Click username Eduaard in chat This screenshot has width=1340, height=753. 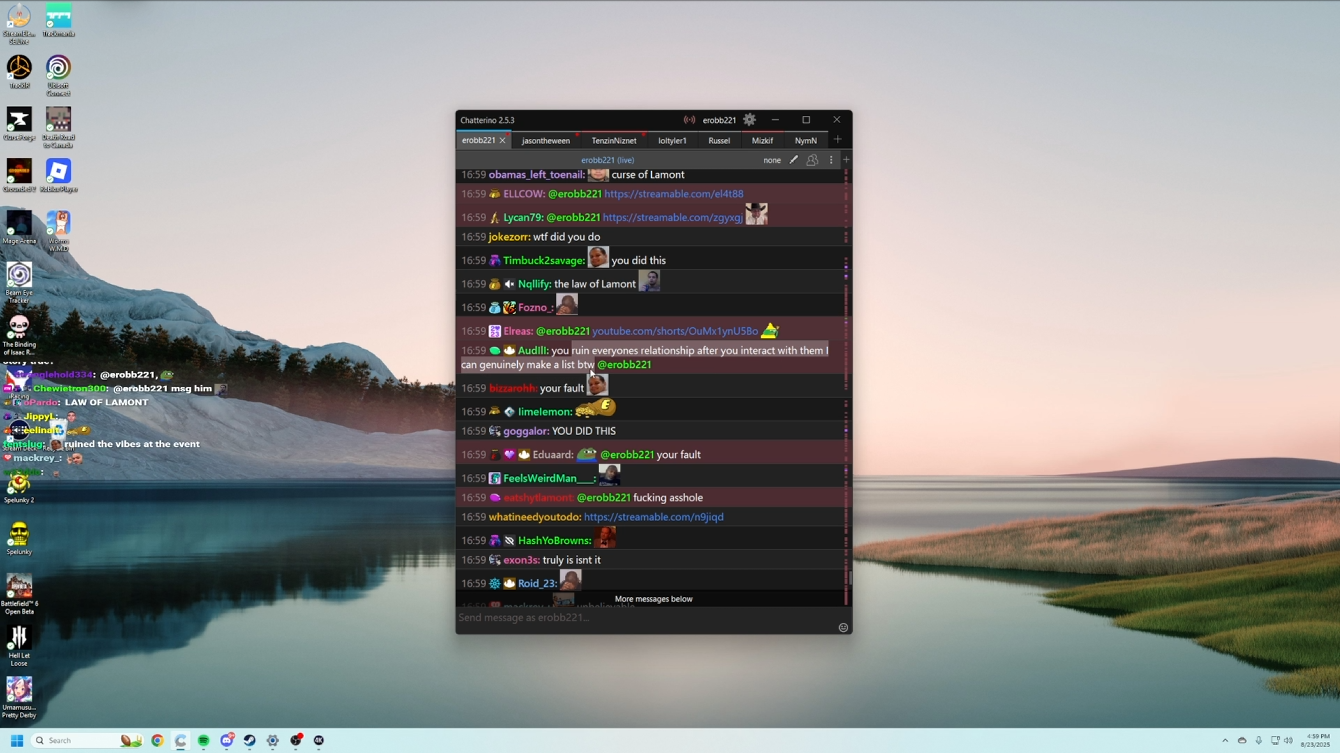tap(552, 455)
